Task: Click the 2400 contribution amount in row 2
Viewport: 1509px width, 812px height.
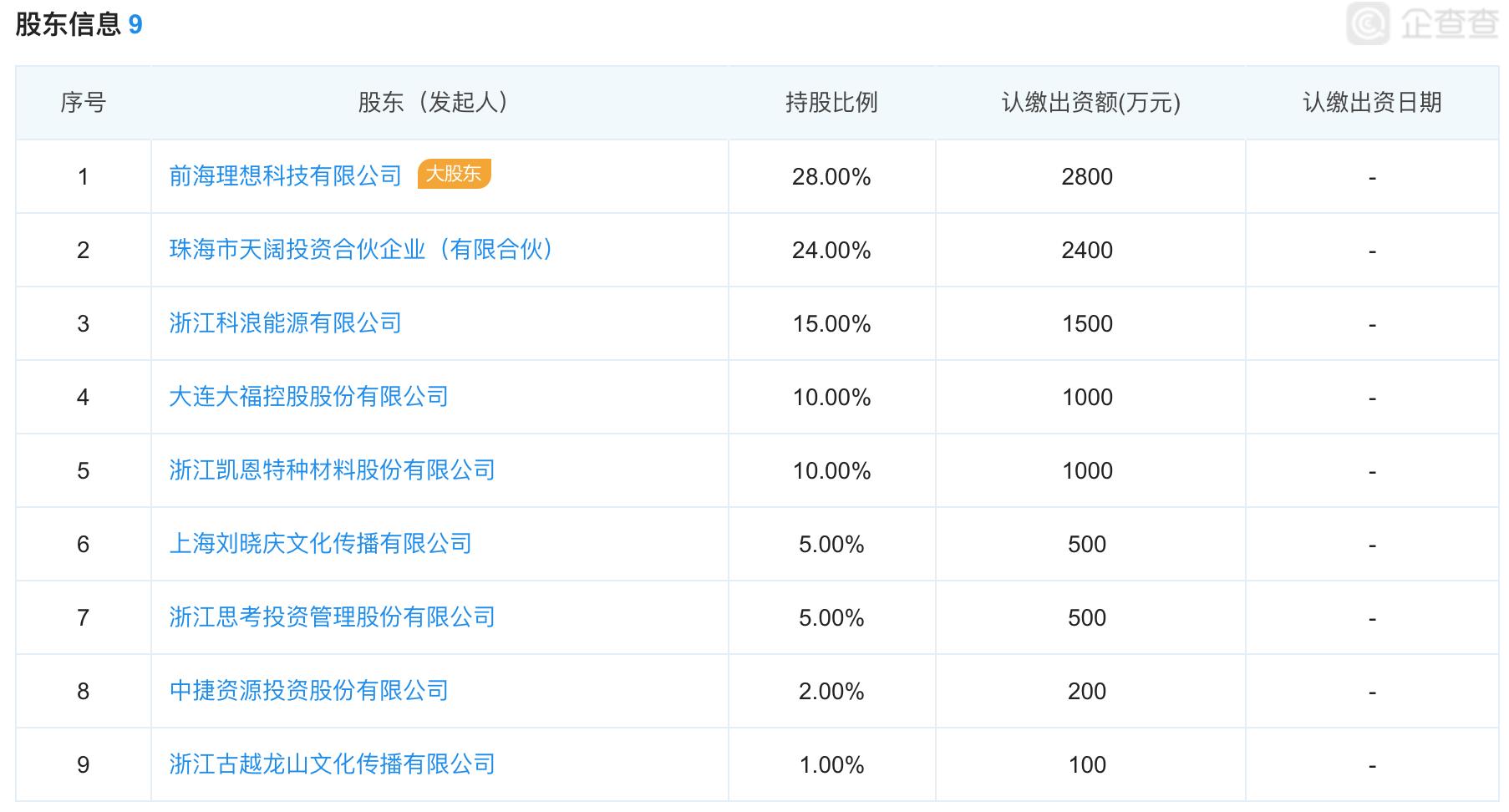Action: [x=1089, y=250]
